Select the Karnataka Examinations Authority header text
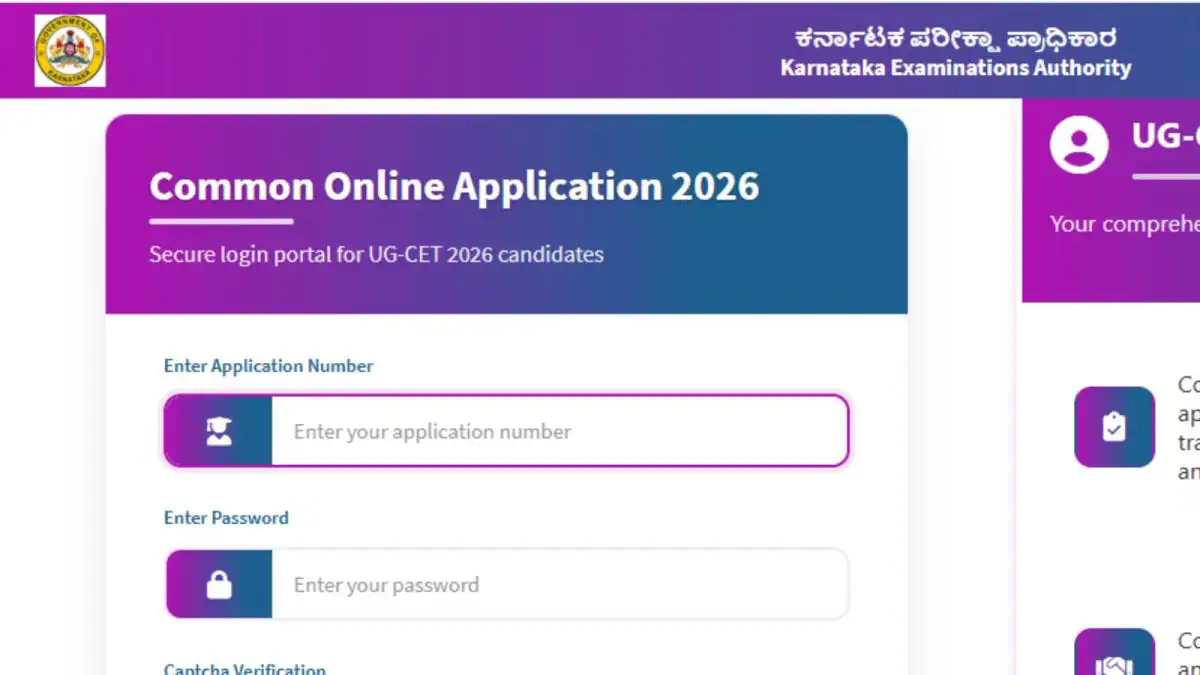Image resolution: width=1200 pixels, height=675 pixels. click(x=956, y=68)
